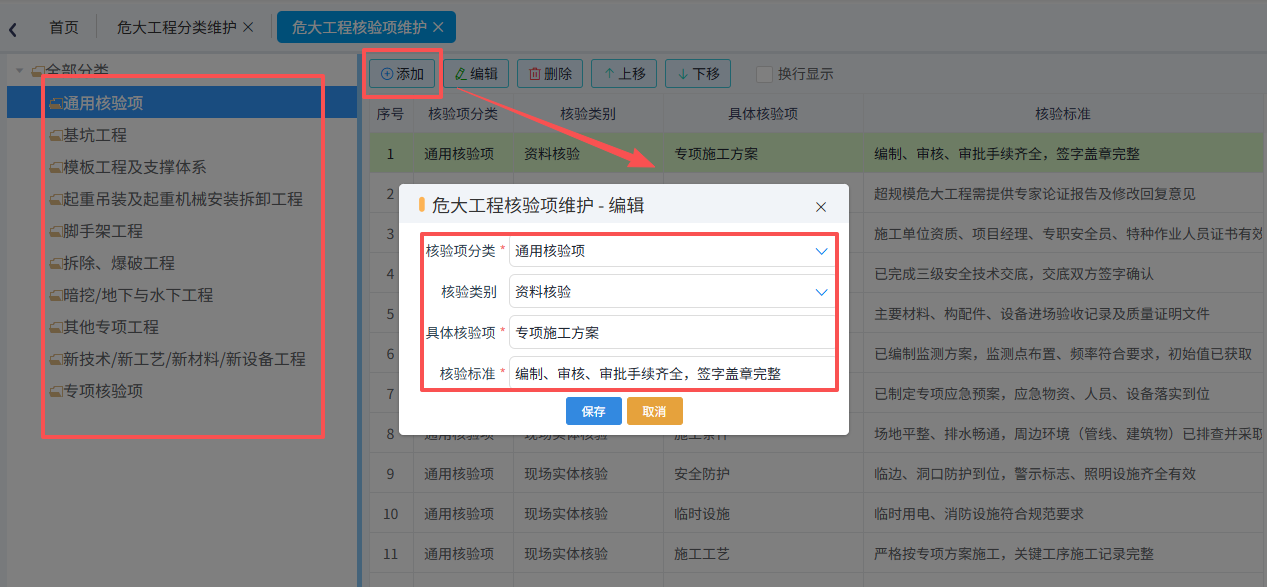Select row 1 cell 专项施工方案

click(x=763, y=154)
